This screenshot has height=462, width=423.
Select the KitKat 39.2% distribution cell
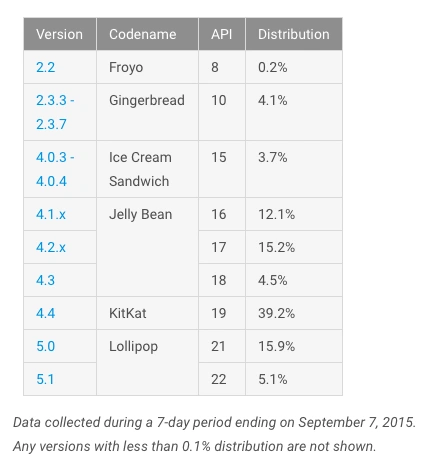tap(294, 313)
